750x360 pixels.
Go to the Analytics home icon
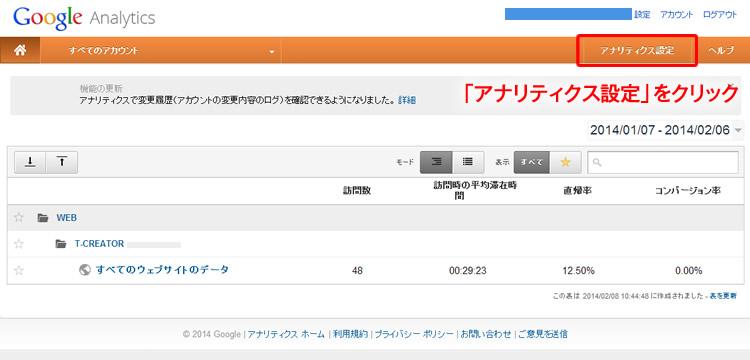pyautogui.click(x=20, y=50)
